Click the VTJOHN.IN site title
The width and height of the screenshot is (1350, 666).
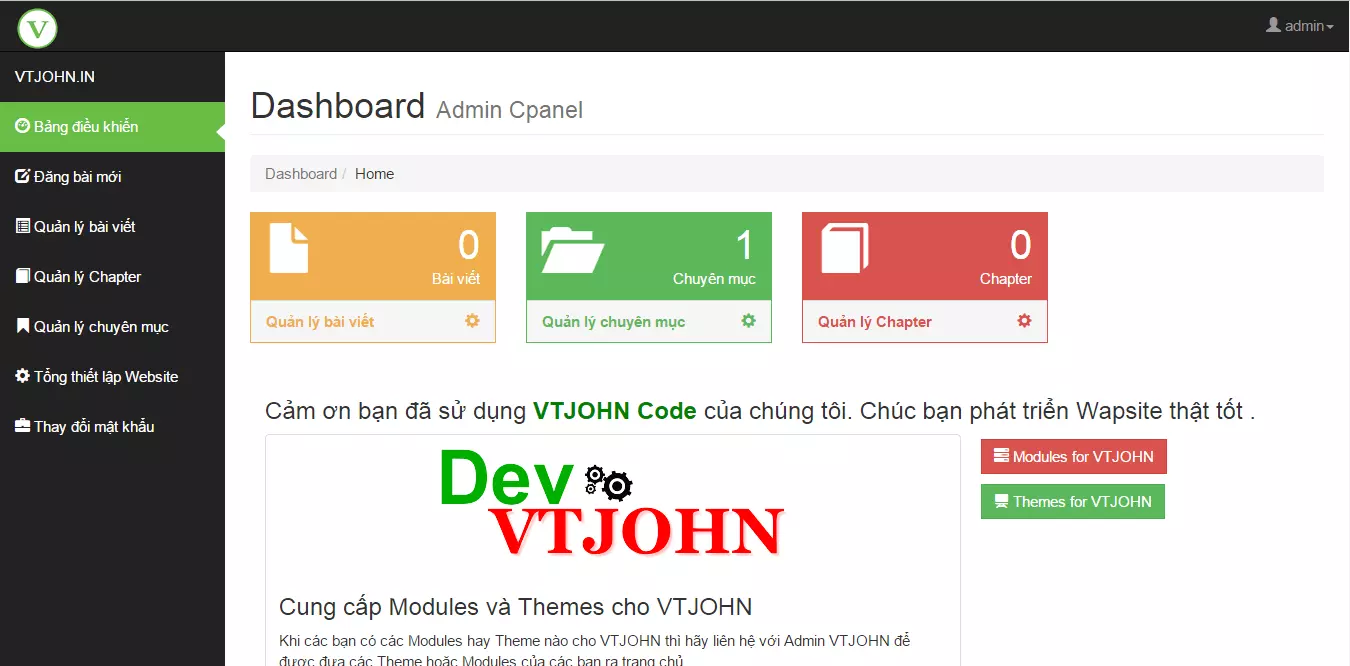click(55, 77)
